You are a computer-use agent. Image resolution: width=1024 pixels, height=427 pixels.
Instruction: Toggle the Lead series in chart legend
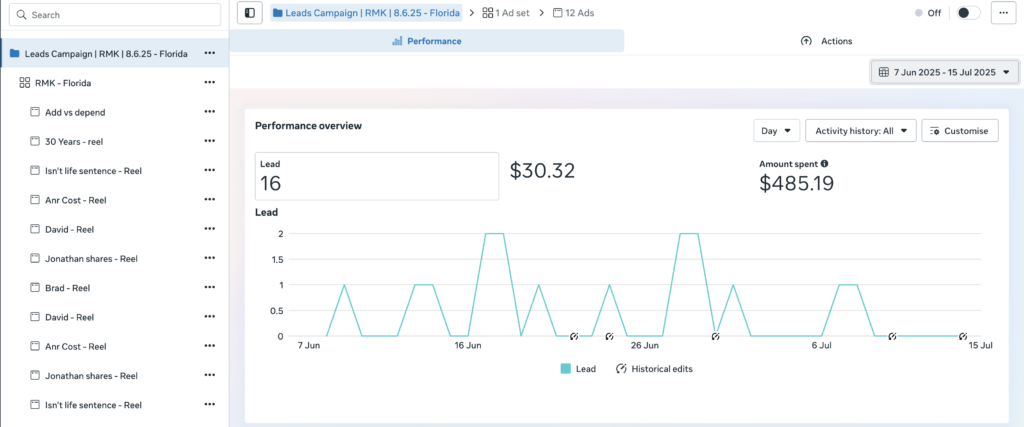coord(578,369)
